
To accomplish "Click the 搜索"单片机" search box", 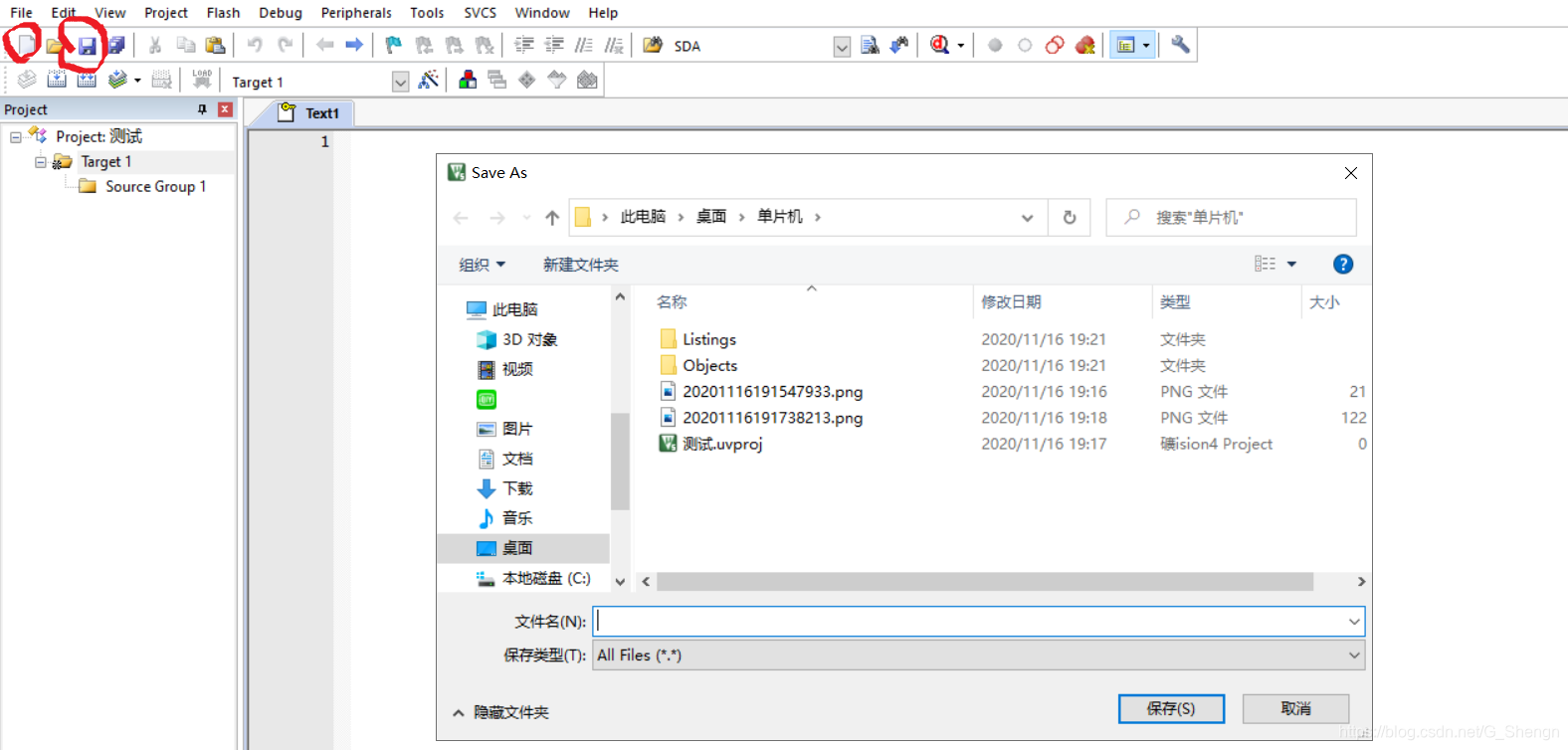I will tap(1231, 217).
